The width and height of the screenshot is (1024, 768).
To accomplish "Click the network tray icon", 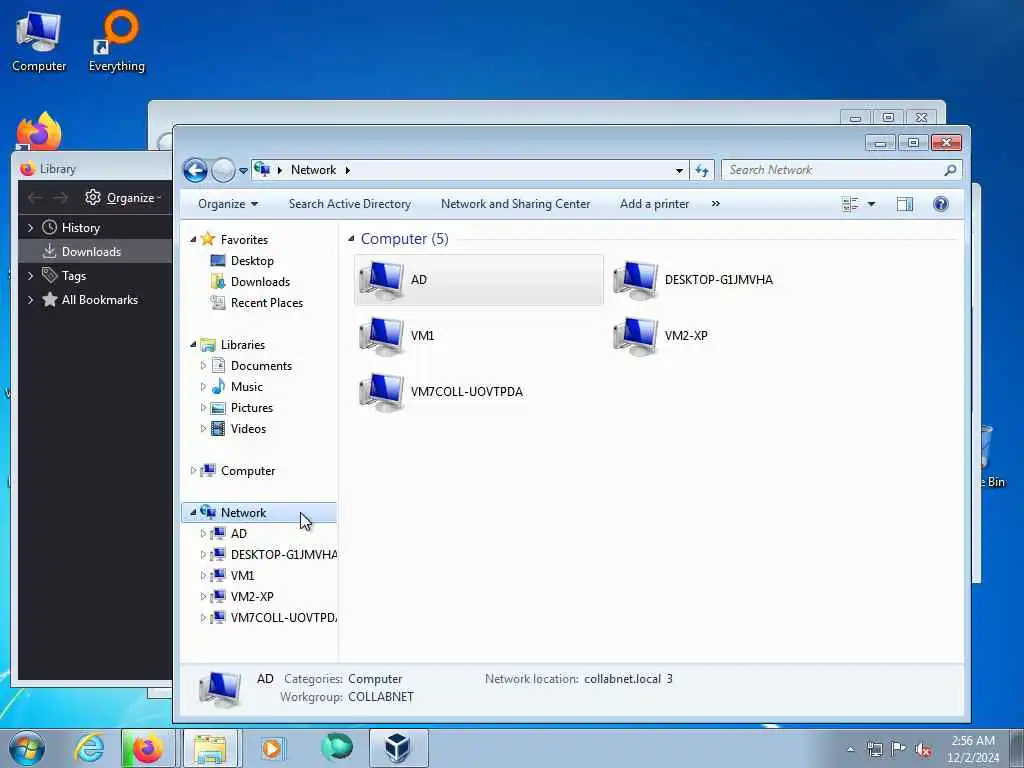I will [874, 750].
